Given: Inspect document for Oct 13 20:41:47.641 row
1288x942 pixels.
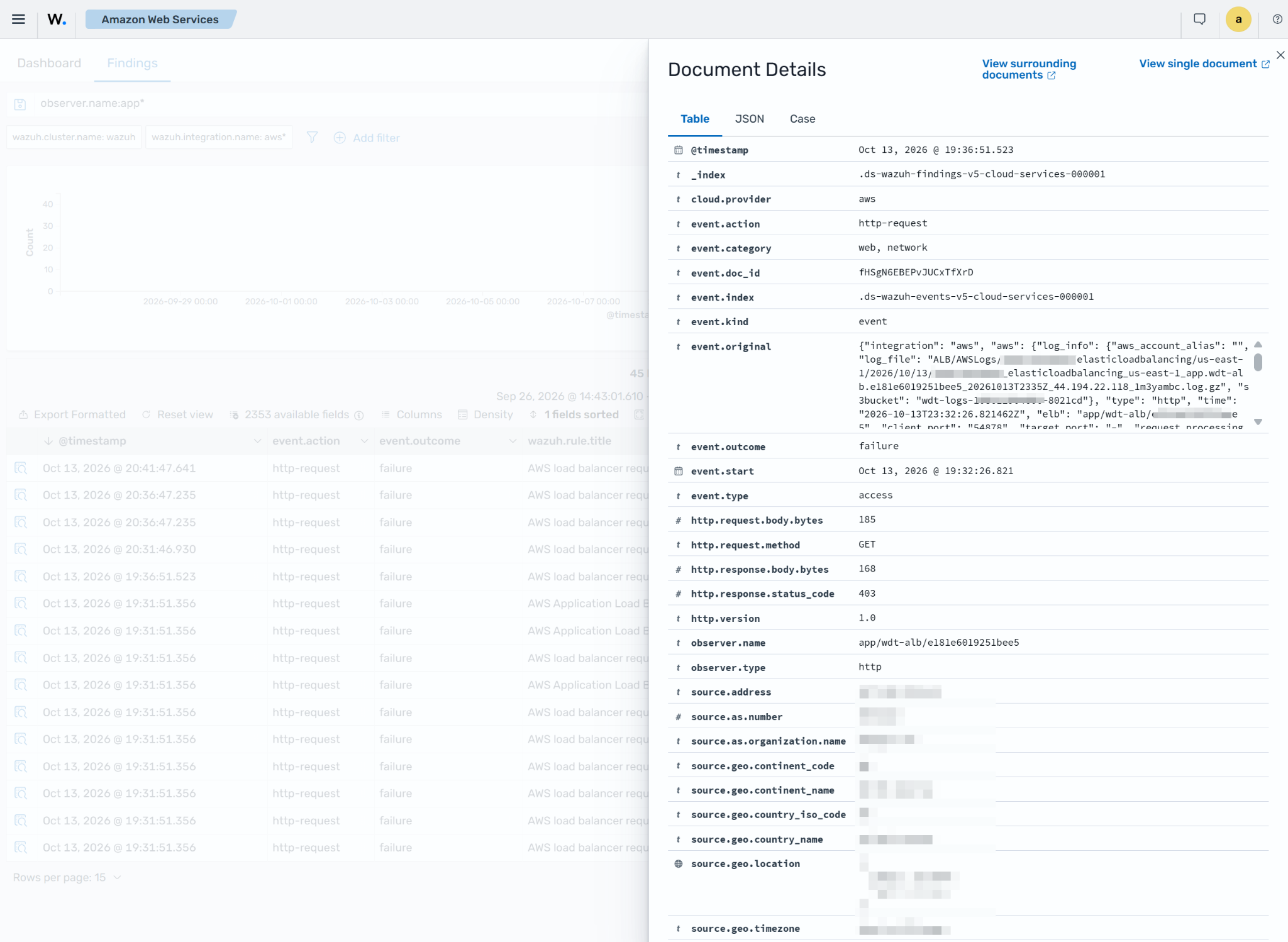Looking at the screenshot, I should coord(21,468).
